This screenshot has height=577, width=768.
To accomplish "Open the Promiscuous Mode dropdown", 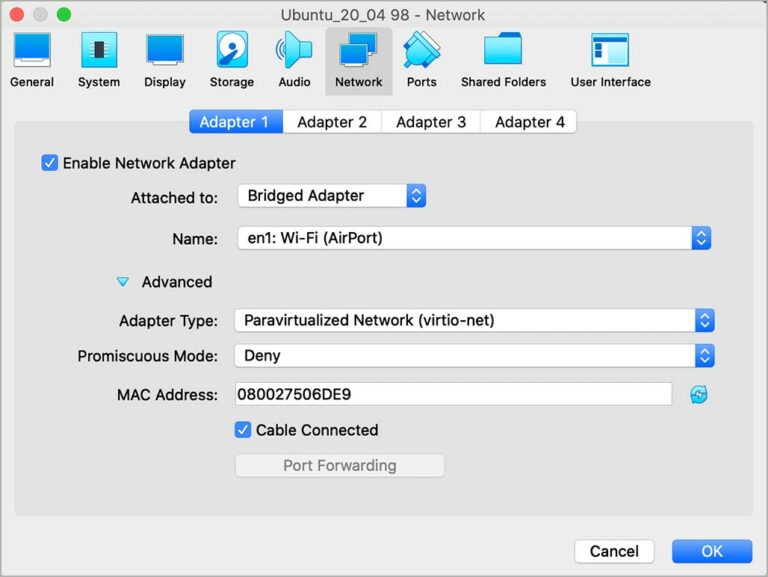I will click(x=474, y=356).
